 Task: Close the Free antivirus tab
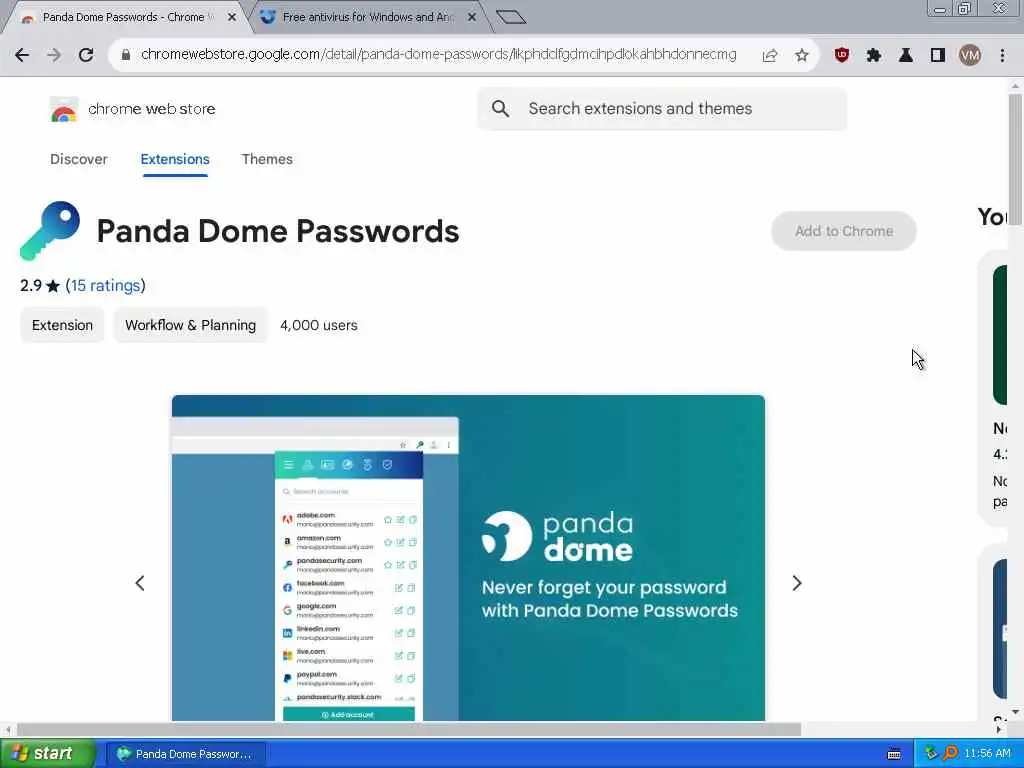(x=472, y=18)
